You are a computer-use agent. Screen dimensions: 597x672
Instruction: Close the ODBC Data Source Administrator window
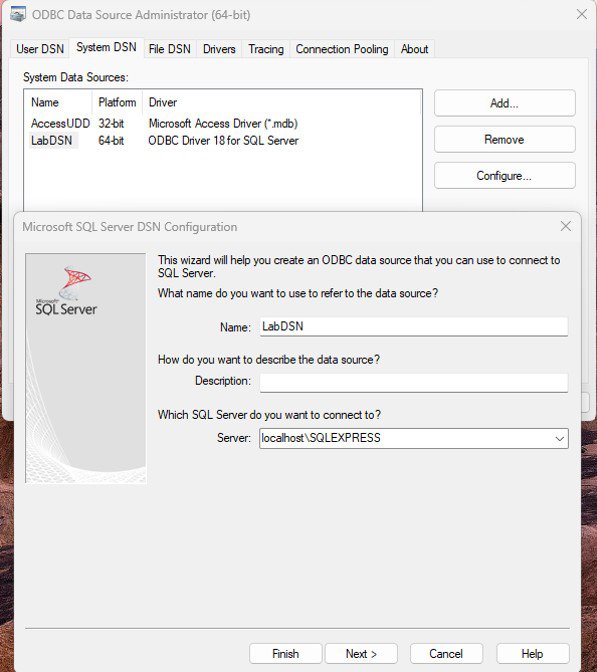tap(582, 14)
